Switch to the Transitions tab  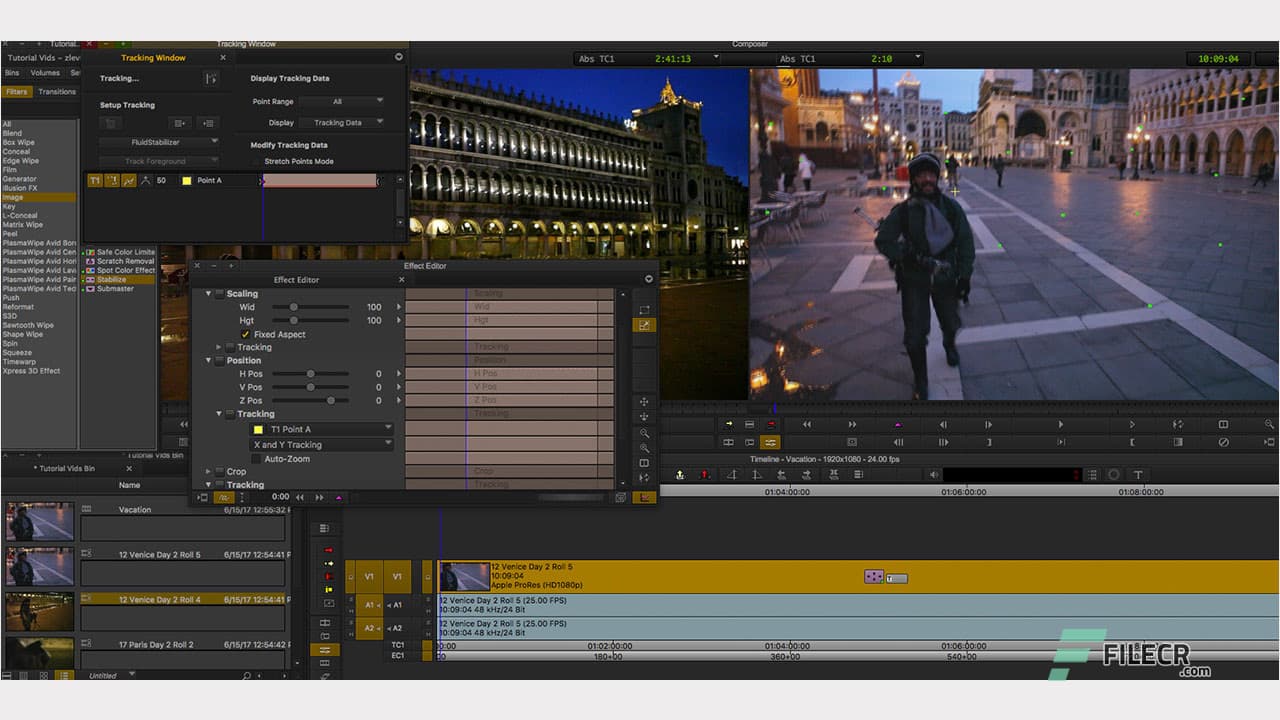[56, 91]
